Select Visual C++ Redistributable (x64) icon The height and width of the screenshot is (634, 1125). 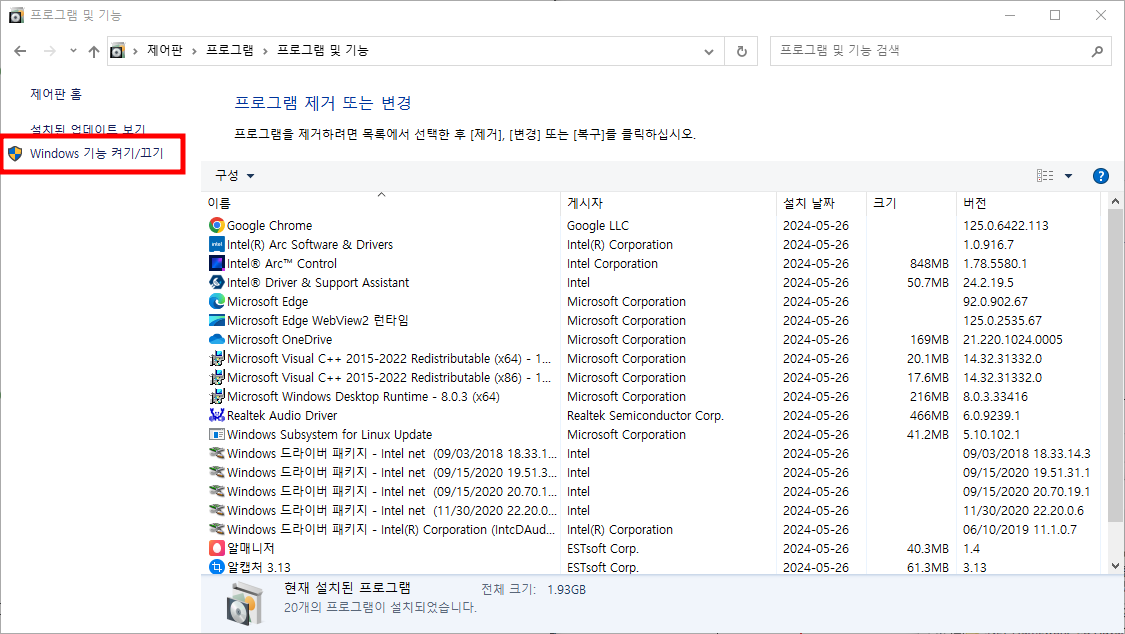tap(217, 359)
